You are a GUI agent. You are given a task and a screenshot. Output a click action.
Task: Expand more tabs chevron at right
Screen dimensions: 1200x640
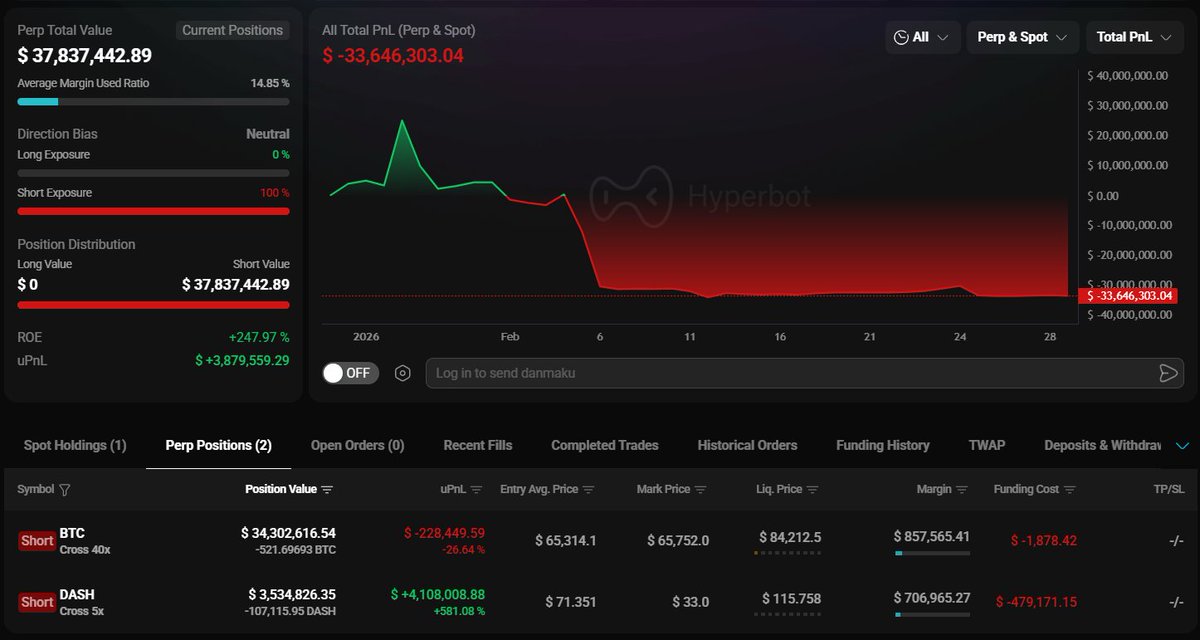[x=1182, y=446]
